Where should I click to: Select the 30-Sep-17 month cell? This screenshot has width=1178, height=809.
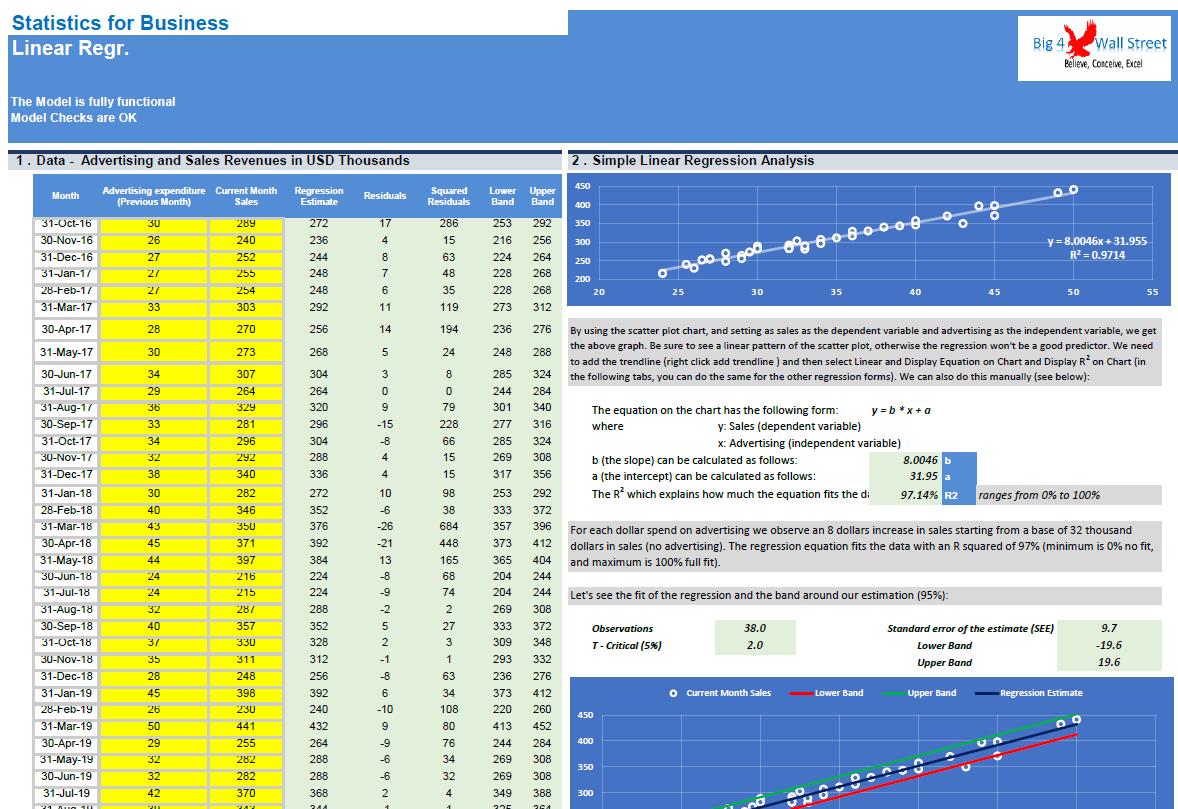click(67, 424)
